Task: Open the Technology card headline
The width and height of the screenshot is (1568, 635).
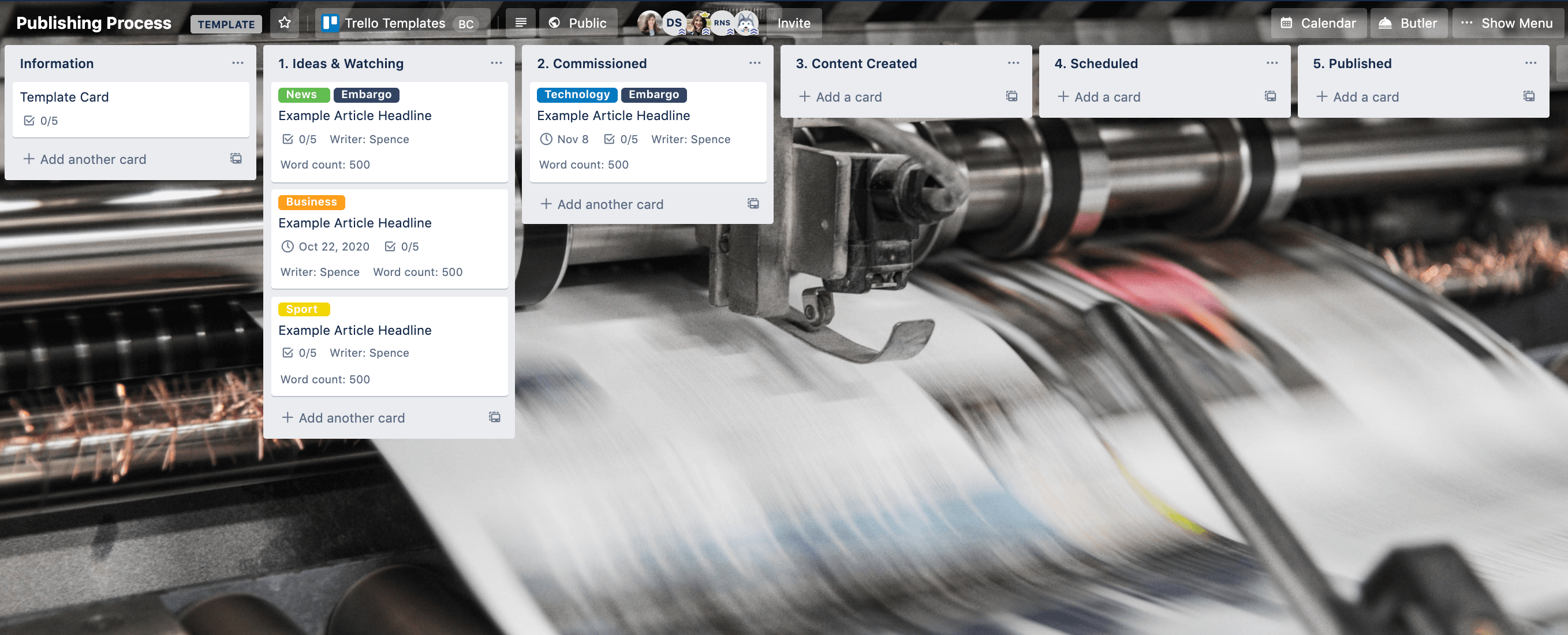Action: pyautogui.click(x=614, y=115)
